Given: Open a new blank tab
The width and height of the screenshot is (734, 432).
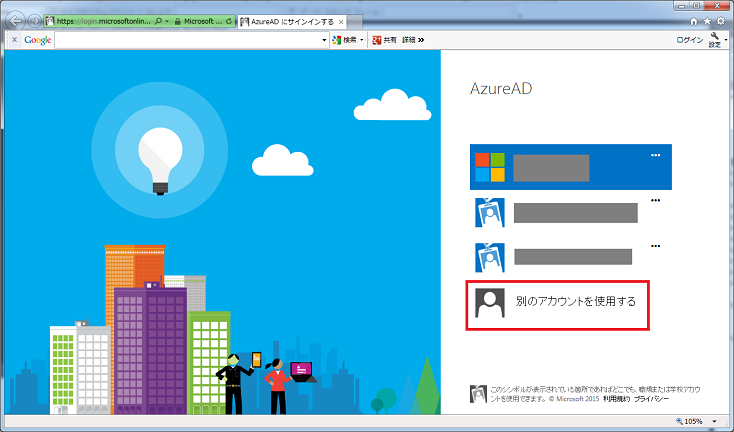Looking at the screenshot, I should [355, 22].
